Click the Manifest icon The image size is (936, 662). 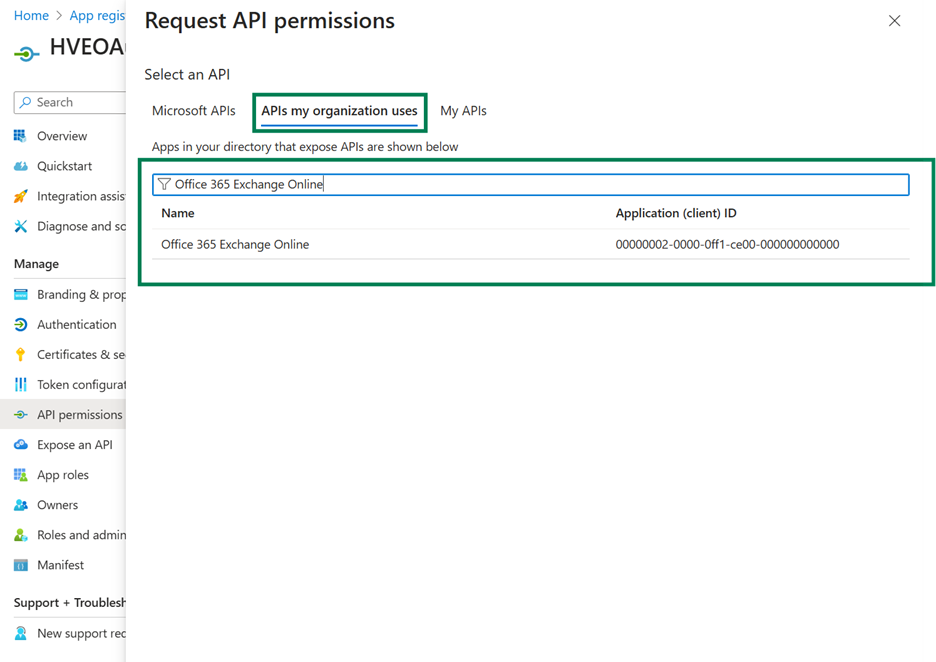tap(20, 565)
